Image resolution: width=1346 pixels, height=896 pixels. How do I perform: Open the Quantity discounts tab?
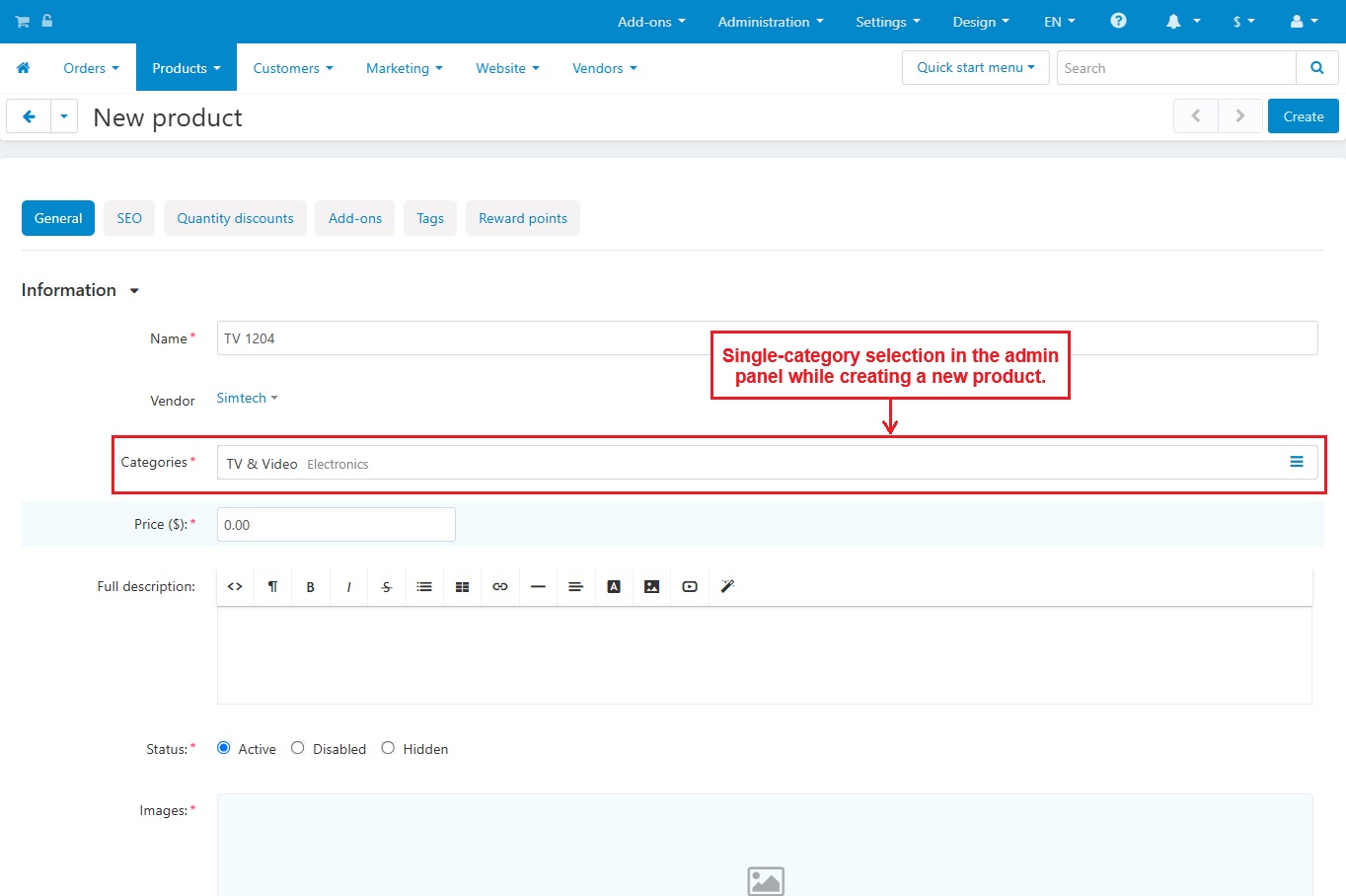click(x=235, y=218)
